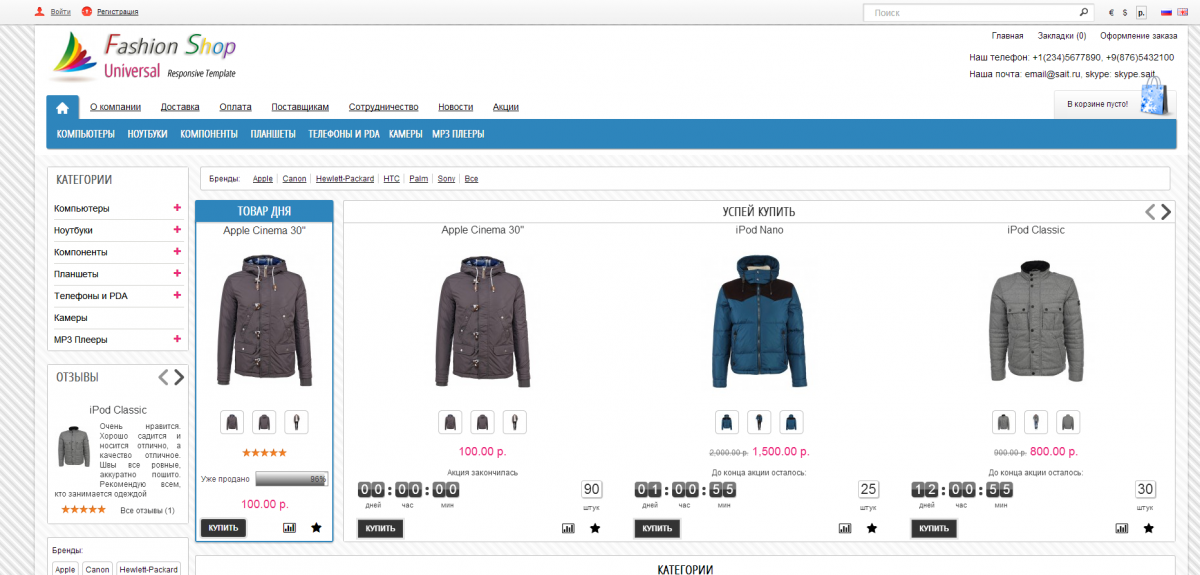Image resolution: width=1200 pixels, height=575 pixels.
Task: Click the home icon in navigation bar
Action: point(62,107)
